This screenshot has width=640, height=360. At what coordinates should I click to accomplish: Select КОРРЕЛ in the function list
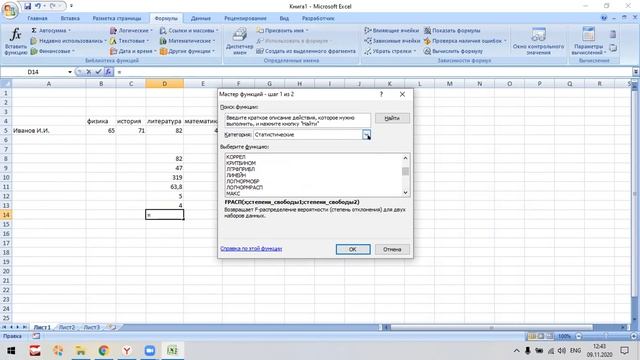pos(236,157)
